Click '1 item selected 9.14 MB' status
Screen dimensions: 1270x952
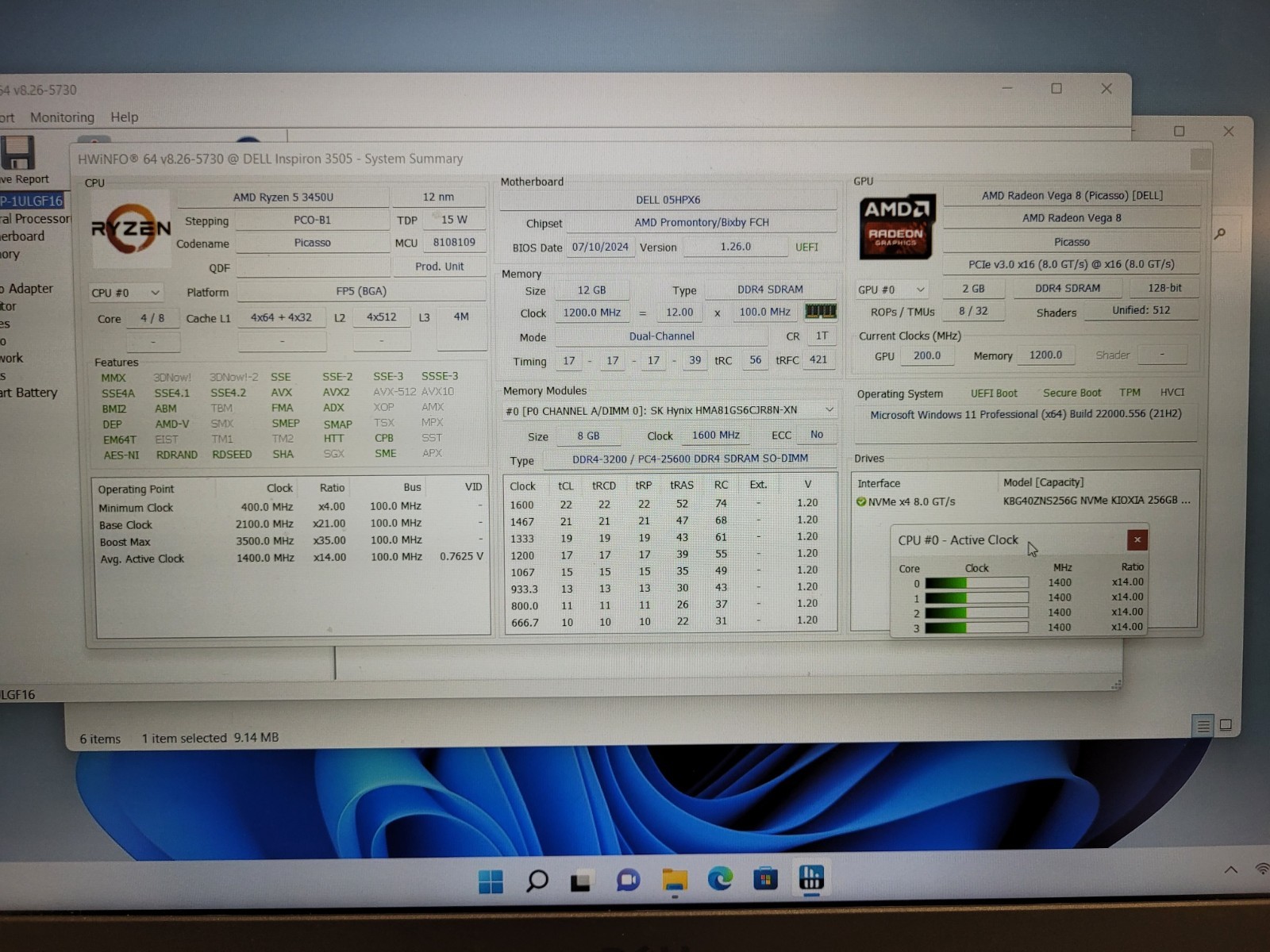coord(210,738)
